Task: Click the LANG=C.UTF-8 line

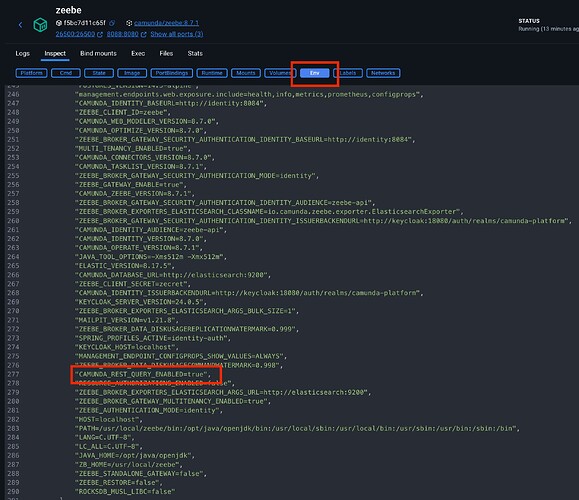Action: point(105,438)
